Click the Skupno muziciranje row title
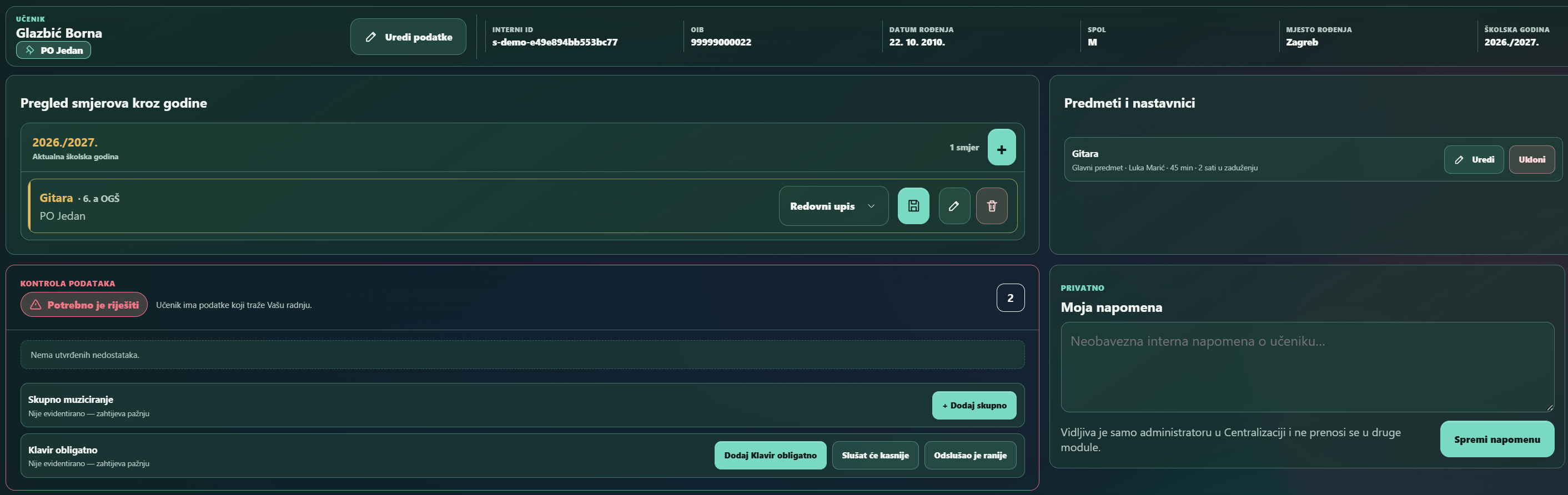The height and width of the screenshot is (495, 1568). (71, 400)
